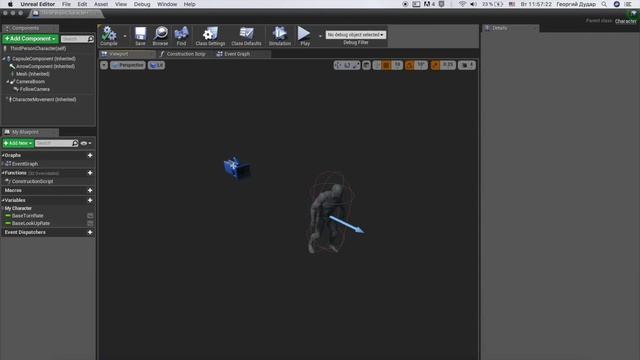Image resolution: width=640 pixels, height=360 pixels.
Task: Open the Lit view mode dropdown
Action: (x=157, y=65)
